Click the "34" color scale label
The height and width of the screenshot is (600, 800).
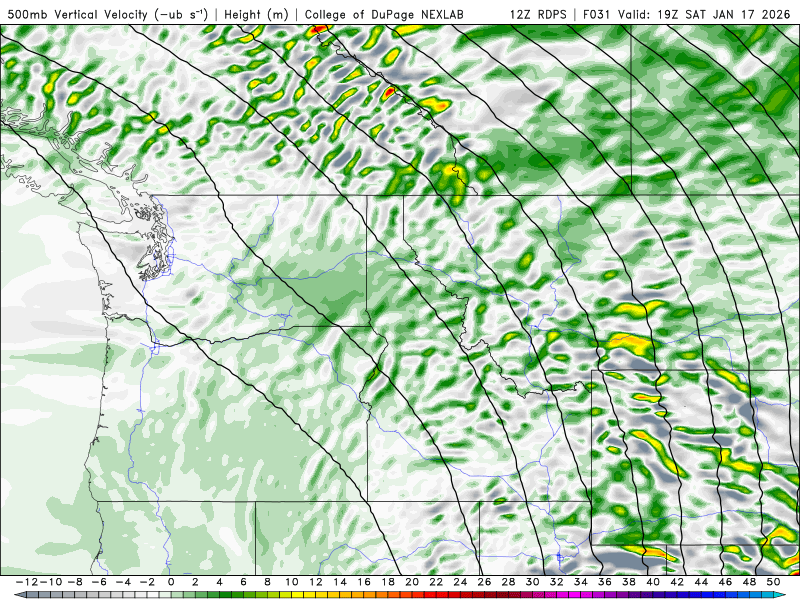click(581, 582)
